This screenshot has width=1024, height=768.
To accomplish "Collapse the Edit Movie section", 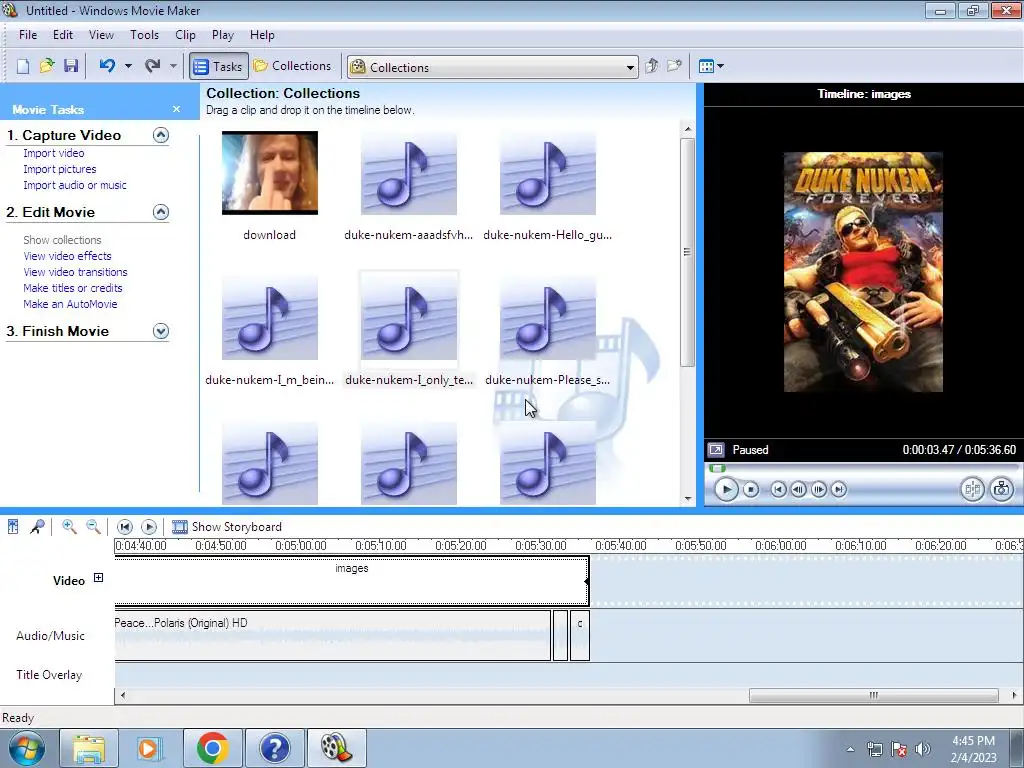I will coord(161,212).
